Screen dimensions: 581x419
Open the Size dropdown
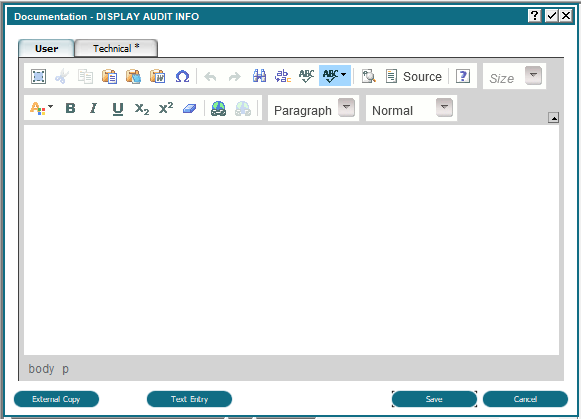[533, 76]
